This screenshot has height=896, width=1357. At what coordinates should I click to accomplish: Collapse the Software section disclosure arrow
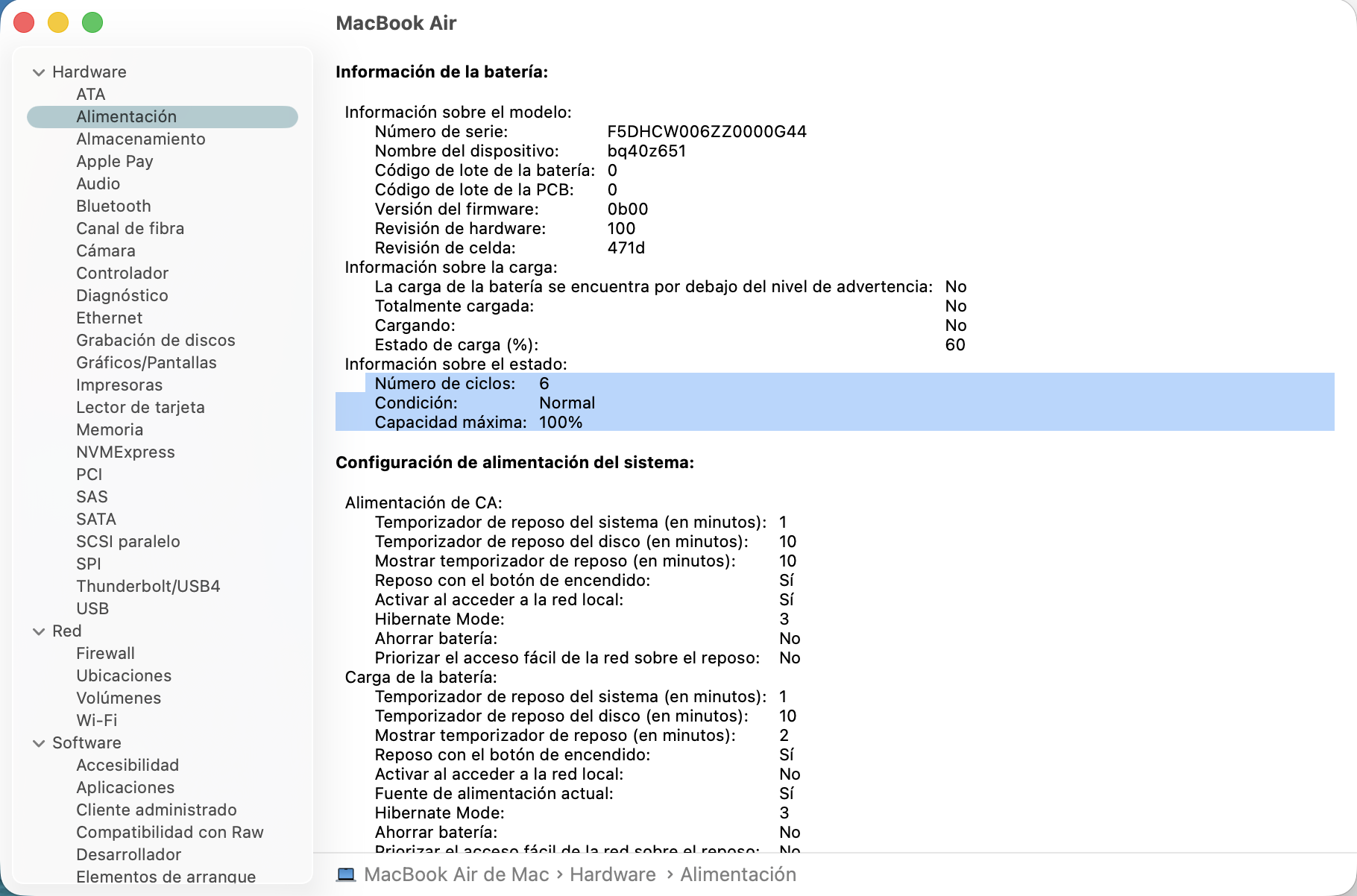[x=39, y=743]
